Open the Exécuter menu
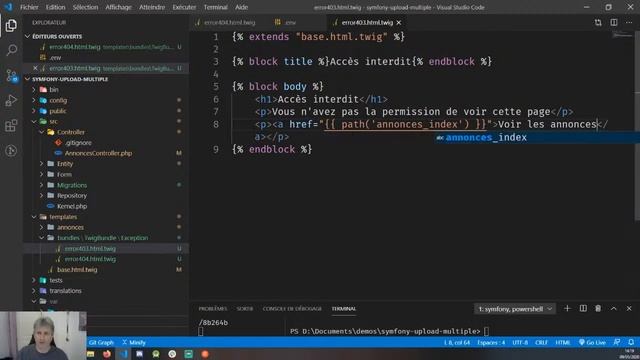 pyautogui.click(x=184, y=7)
